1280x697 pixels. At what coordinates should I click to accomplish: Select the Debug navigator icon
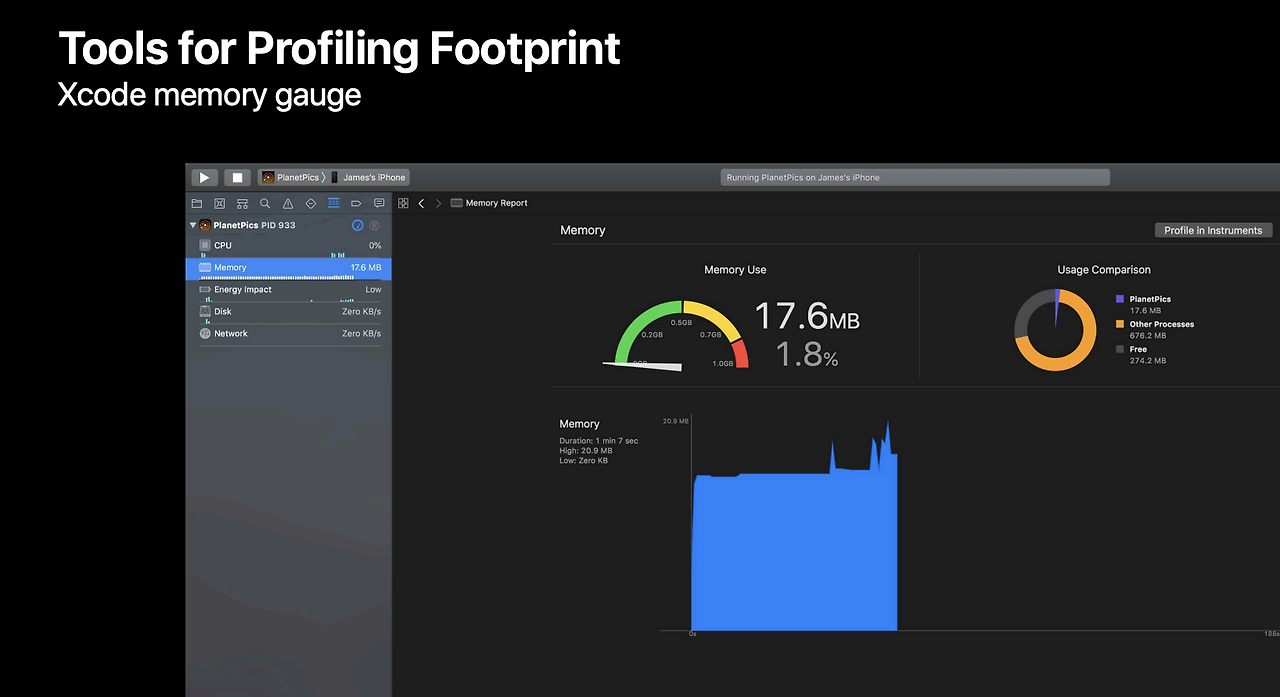[x=334, y=203]
